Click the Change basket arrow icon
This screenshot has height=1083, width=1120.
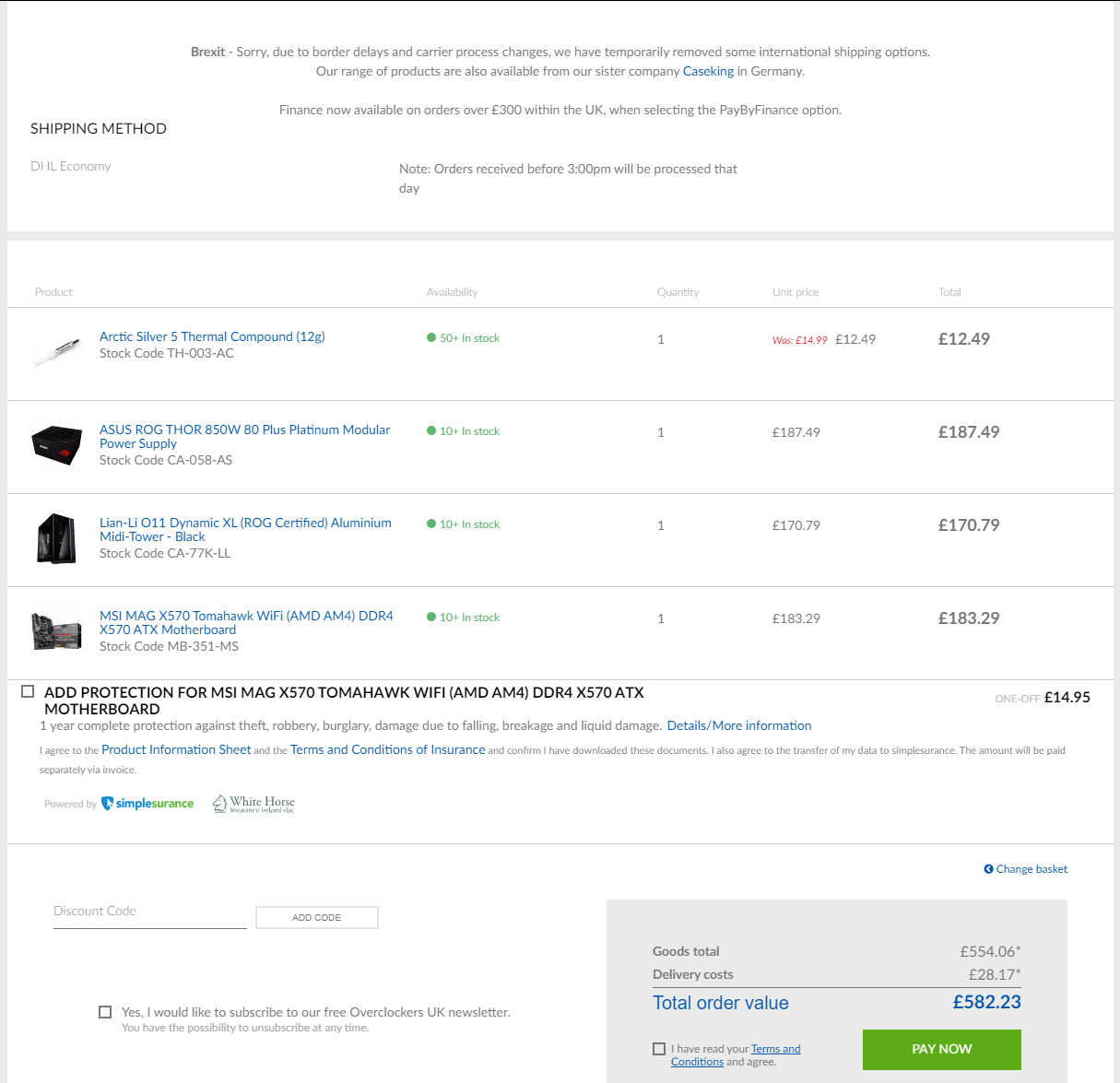point(988,869)
